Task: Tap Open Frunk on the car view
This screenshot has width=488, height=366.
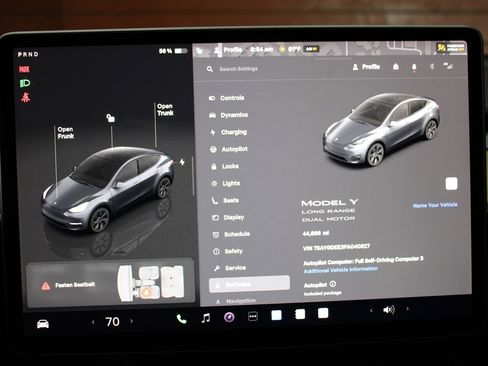Action: (65, 133)
